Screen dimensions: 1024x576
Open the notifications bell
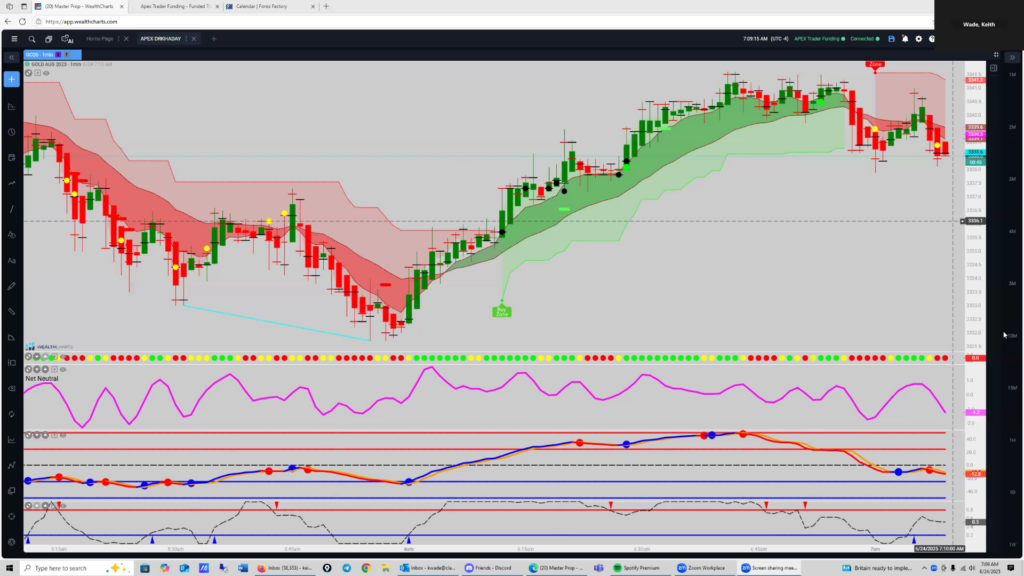tap(905, 39)
